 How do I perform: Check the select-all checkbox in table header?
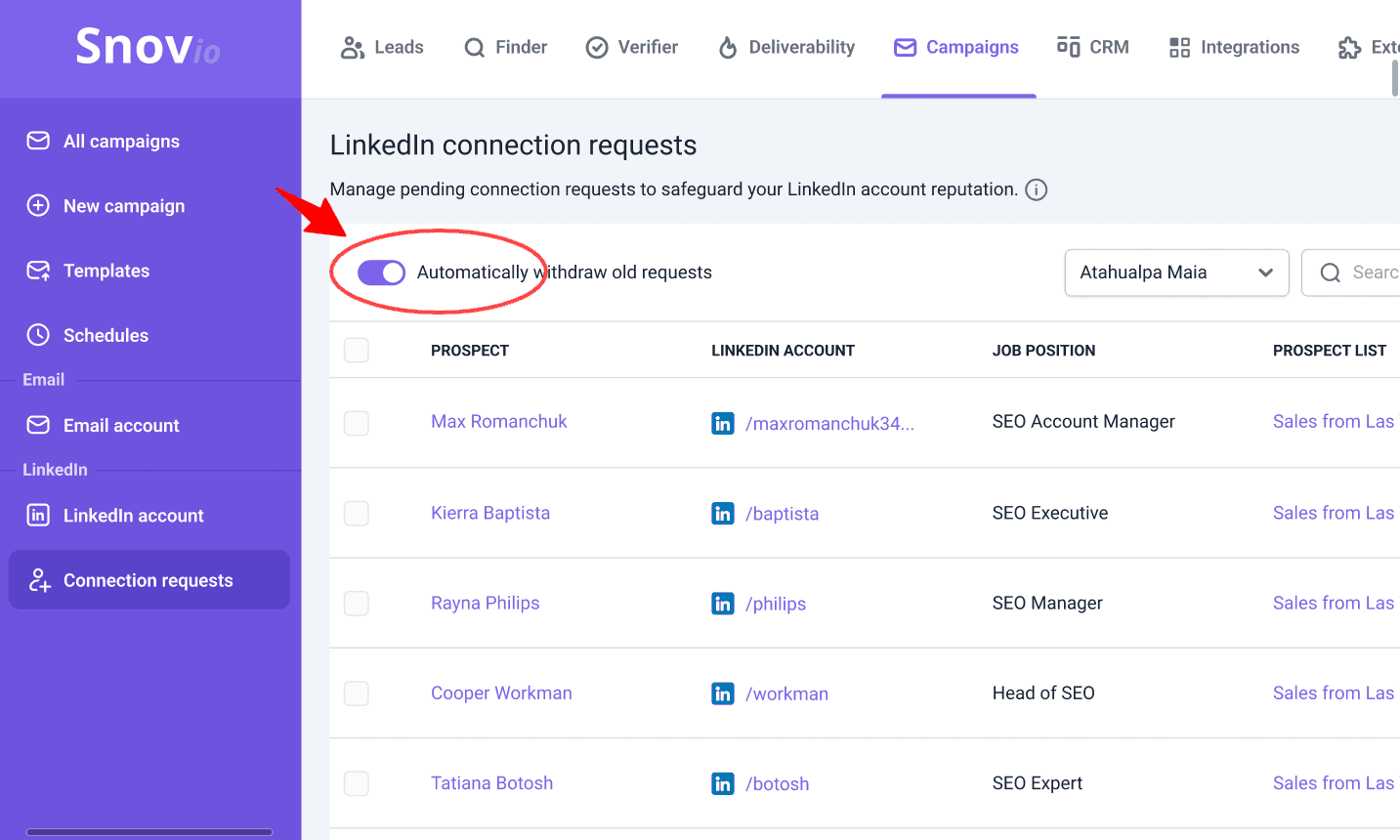pos(357,349)
